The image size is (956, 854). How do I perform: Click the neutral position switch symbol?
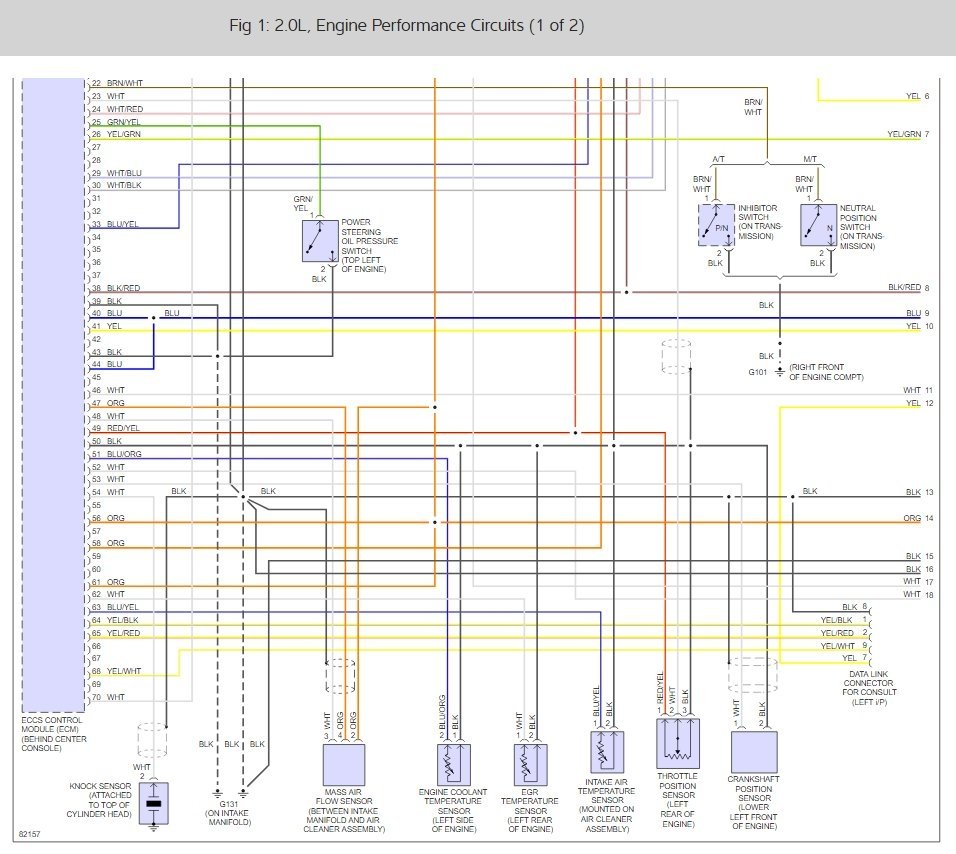coord(818,225)
